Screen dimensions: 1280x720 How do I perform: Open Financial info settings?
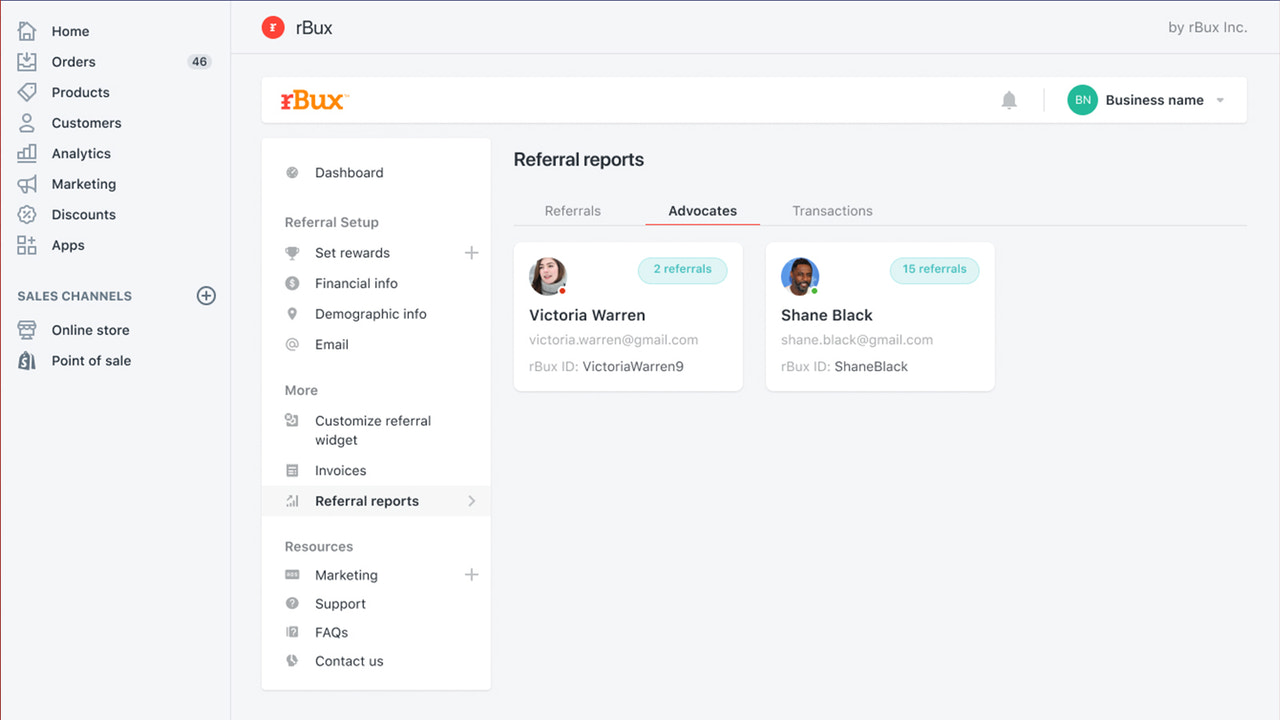coord(356,283)
